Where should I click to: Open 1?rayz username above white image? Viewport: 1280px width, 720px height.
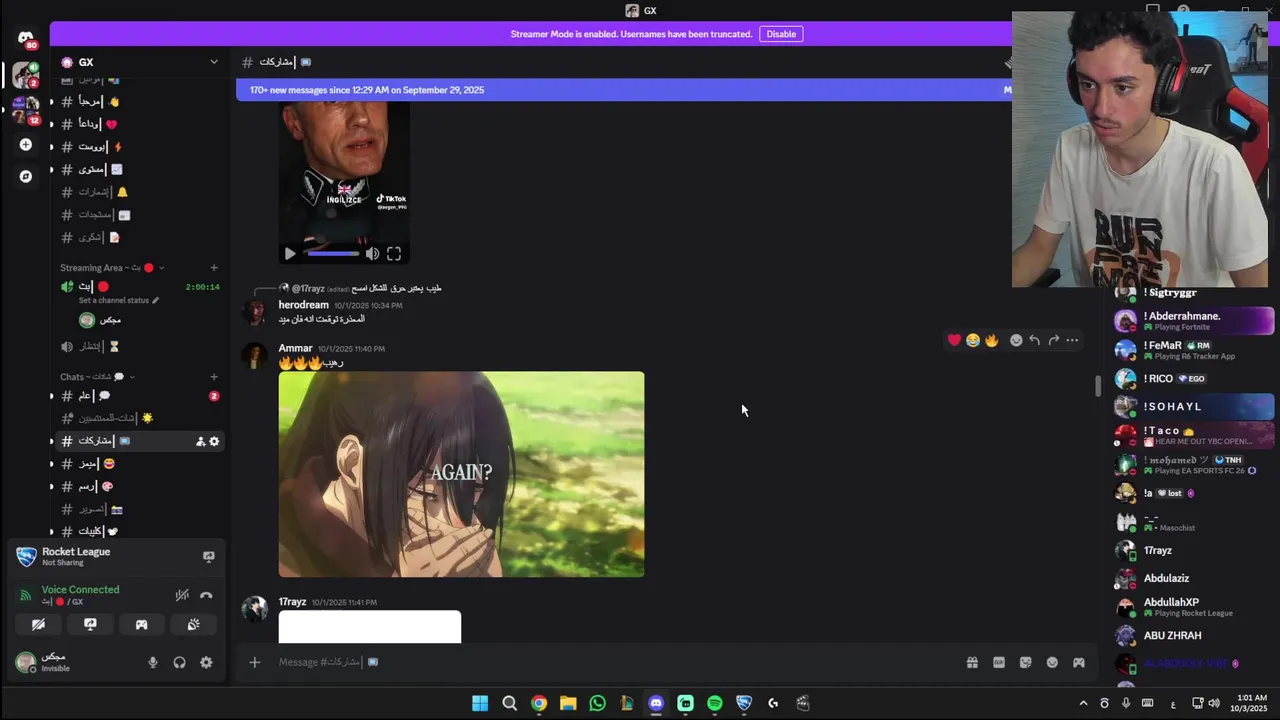[x=292, y=602]
